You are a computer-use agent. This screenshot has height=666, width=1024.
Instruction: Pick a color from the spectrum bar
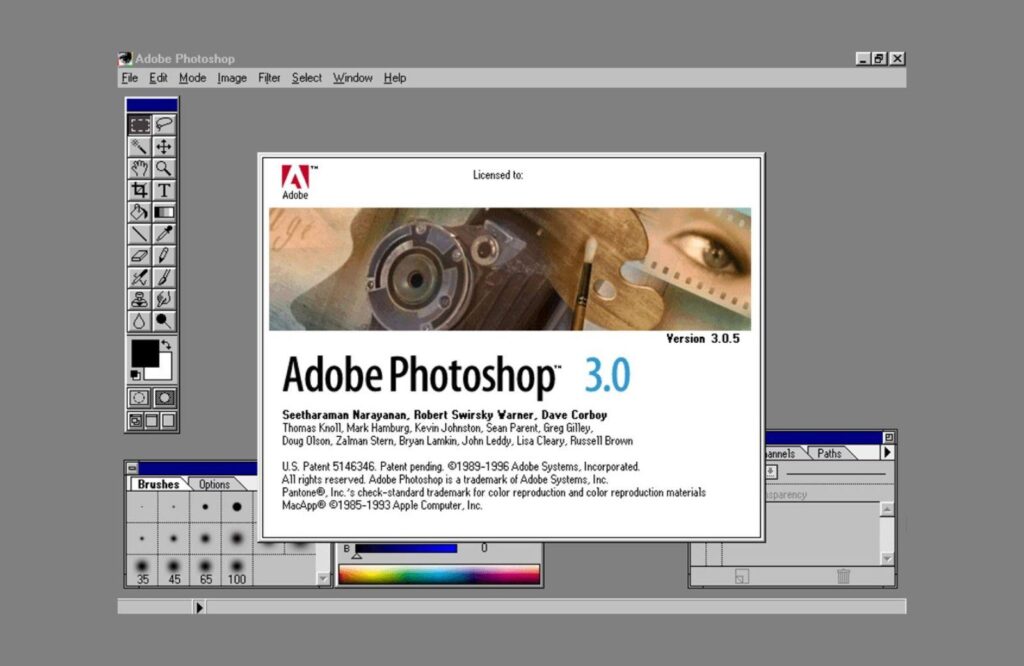[440, 573]
